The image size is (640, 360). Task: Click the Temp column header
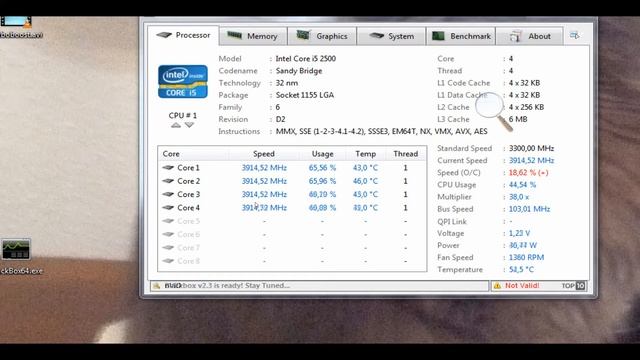click(365, 154)
